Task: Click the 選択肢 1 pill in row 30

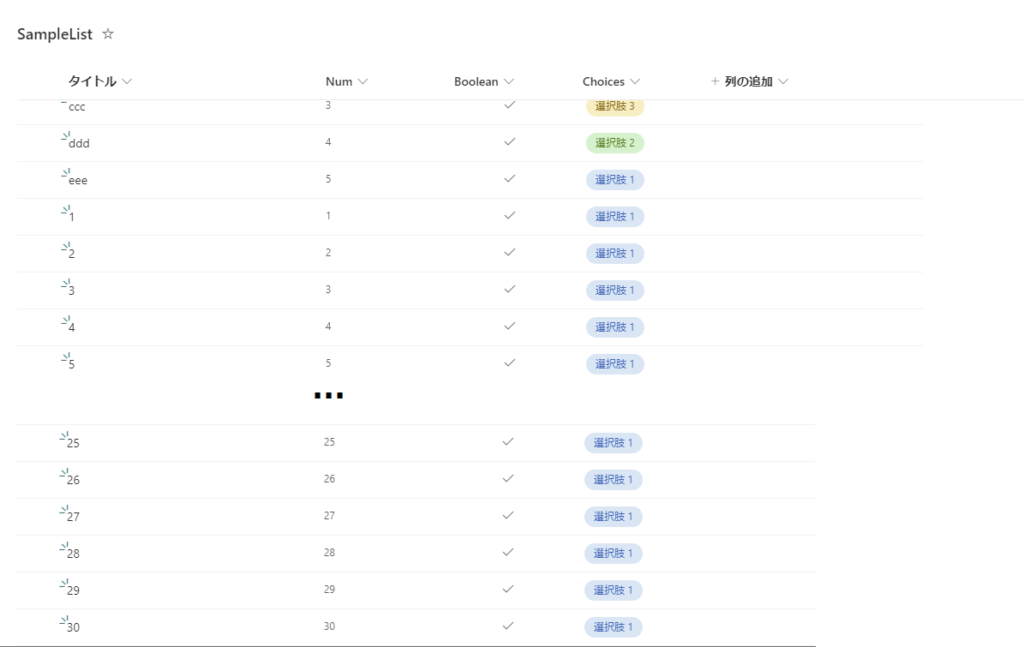Action: pyautogui.click(x=613, y=627)
